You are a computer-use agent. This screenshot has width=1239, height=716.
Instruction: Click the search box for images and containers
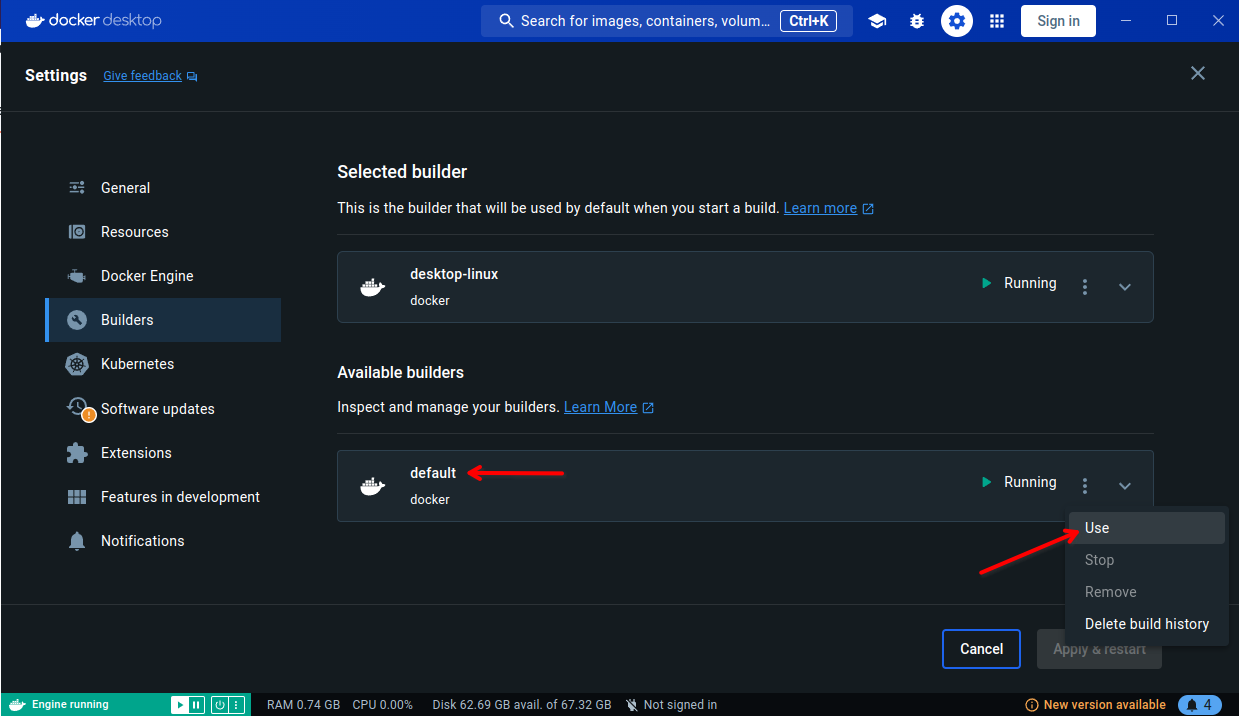point(667,21)
